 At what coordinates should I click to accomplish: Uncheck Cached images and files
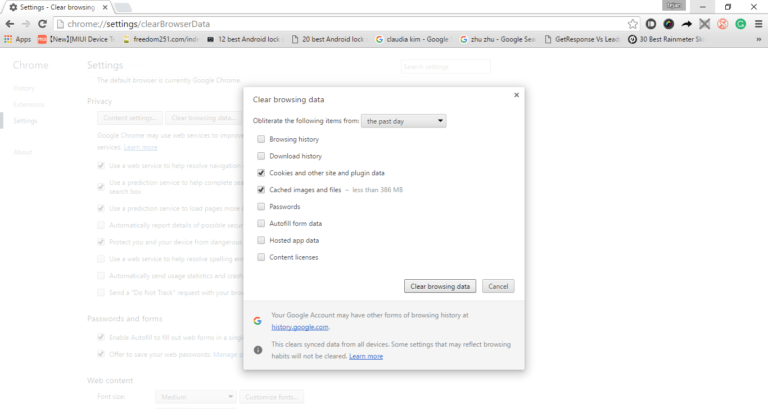[x=261, y=190]
